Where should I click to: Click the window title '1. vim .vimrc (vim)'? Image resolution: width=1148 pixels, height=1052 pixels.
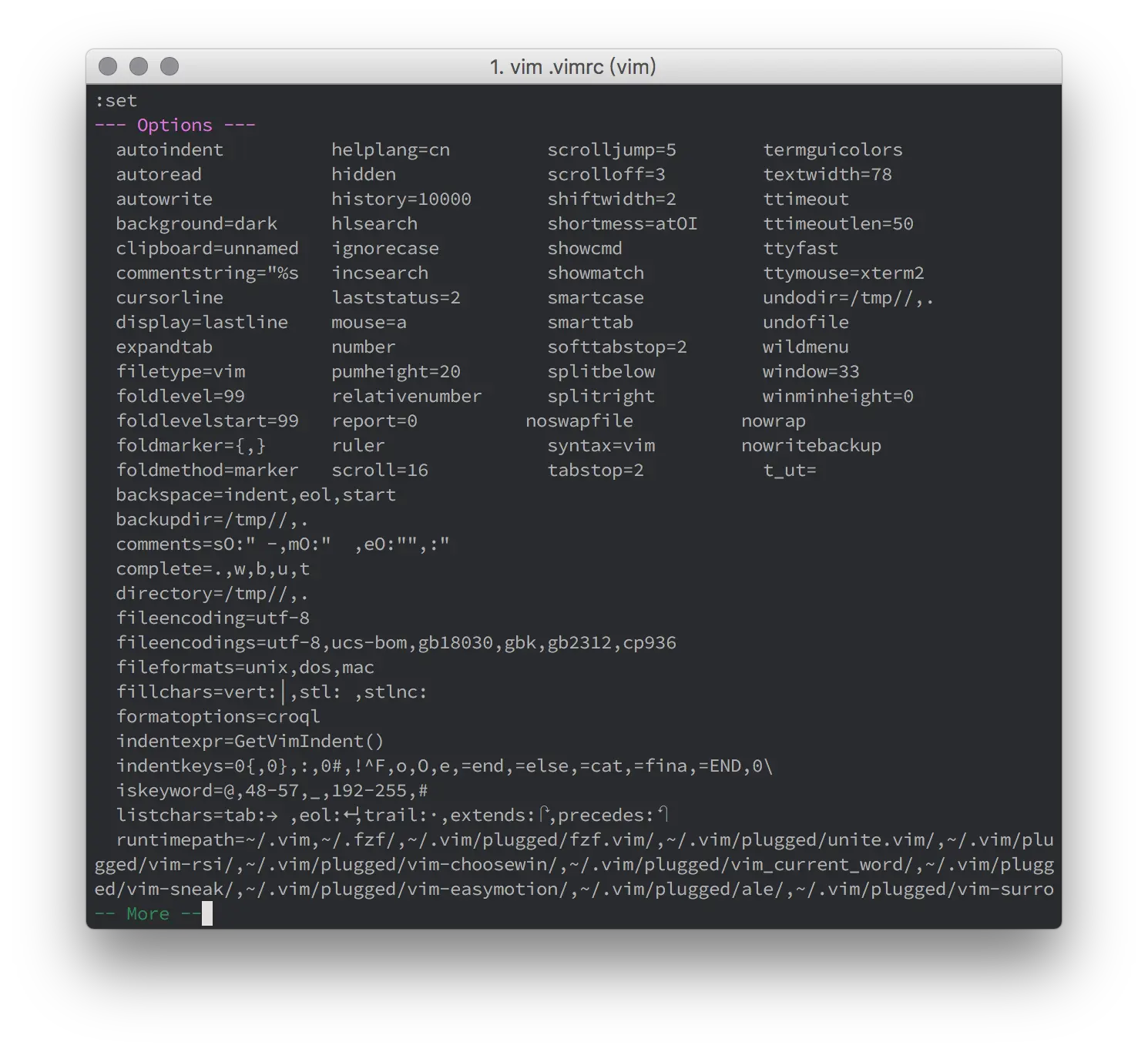(x=573, y=67)
